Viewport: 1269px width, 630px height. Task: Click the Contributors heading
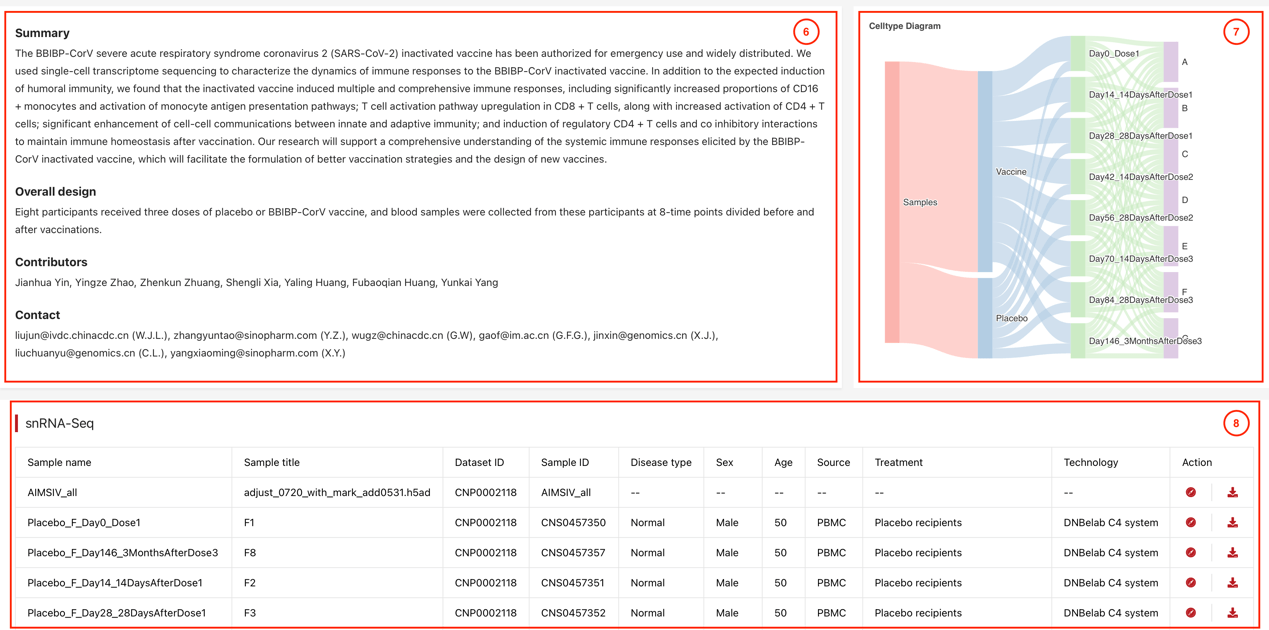click(x=51, y=262)
